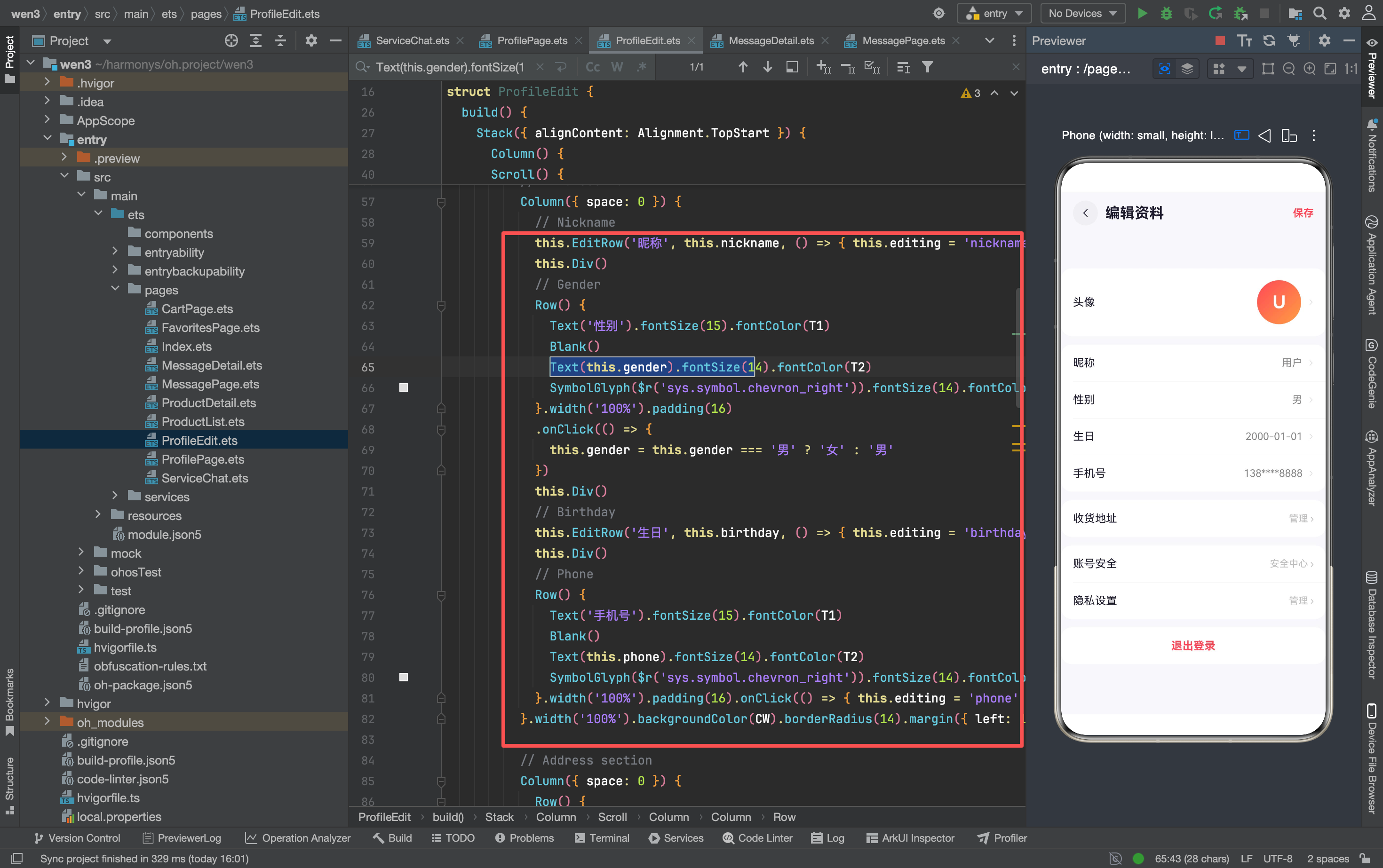Toggle the text mode indicator next to Phone
This screenshot has width=1383, height=868.
click(x=1241, y=135)
